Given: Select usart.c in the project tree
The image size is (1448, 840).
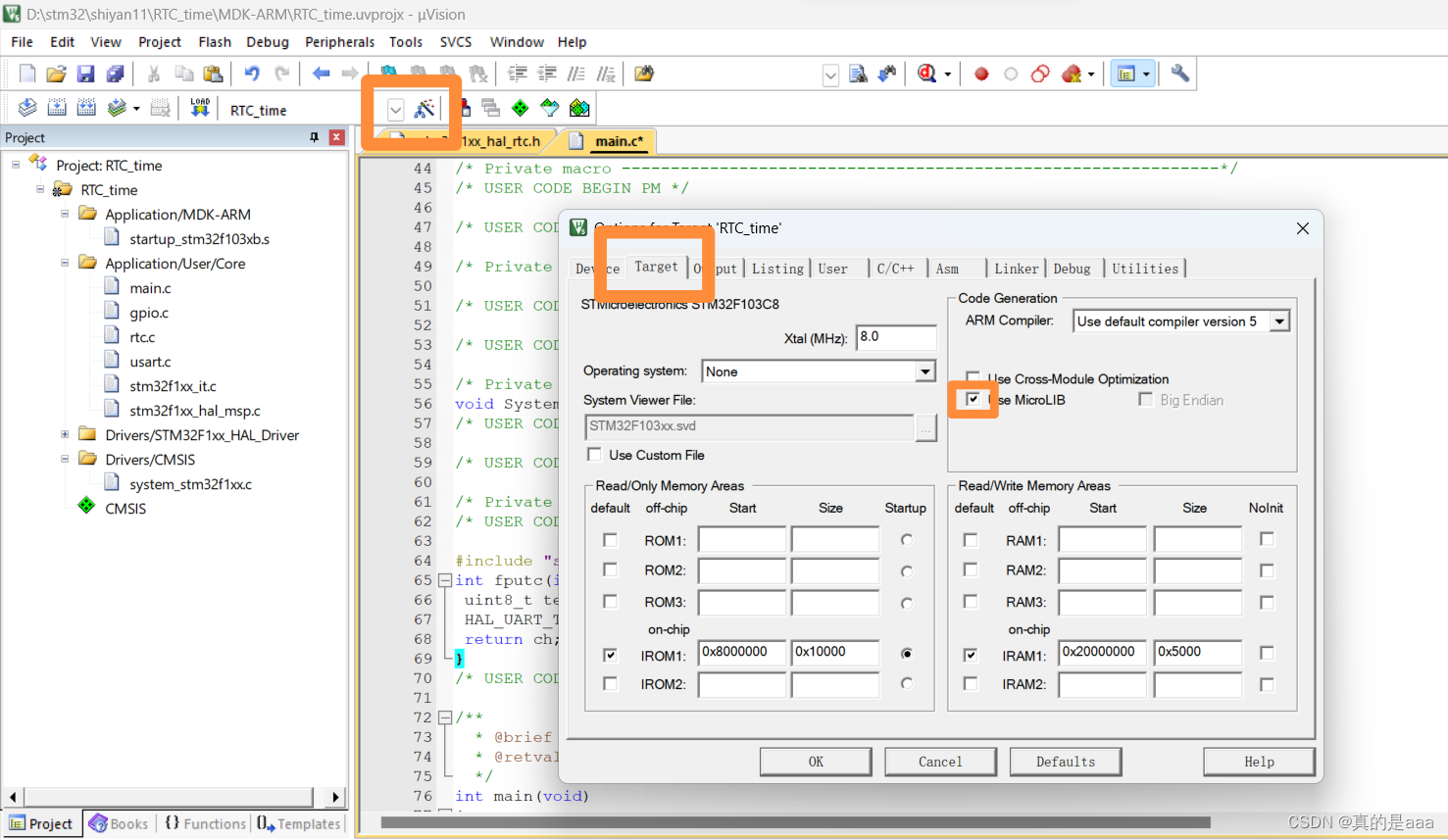Looking at the screenshot, I should click(150, 362).
